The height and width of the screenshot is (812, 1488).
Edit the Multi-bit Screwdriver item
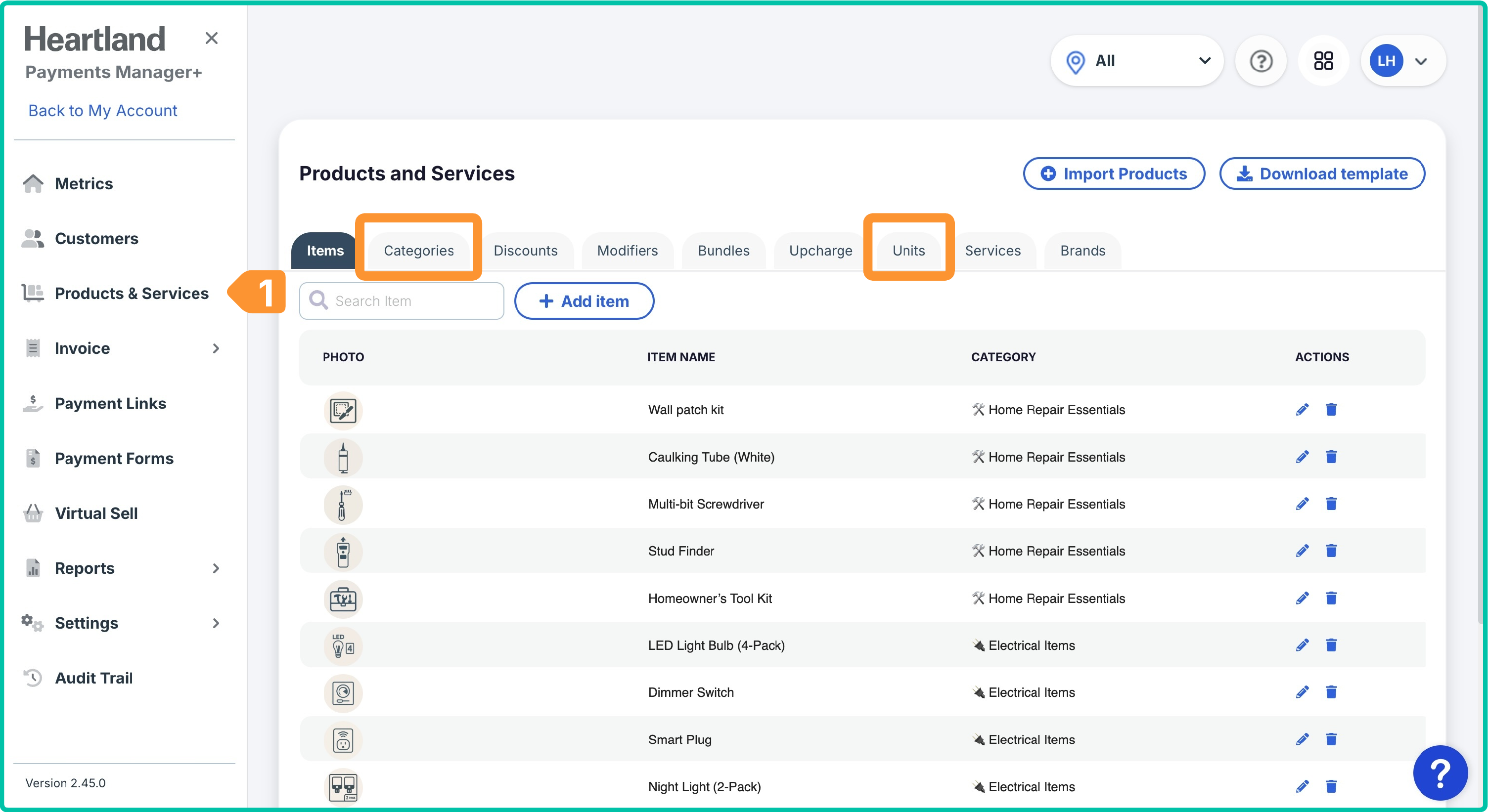[1302, 504]
